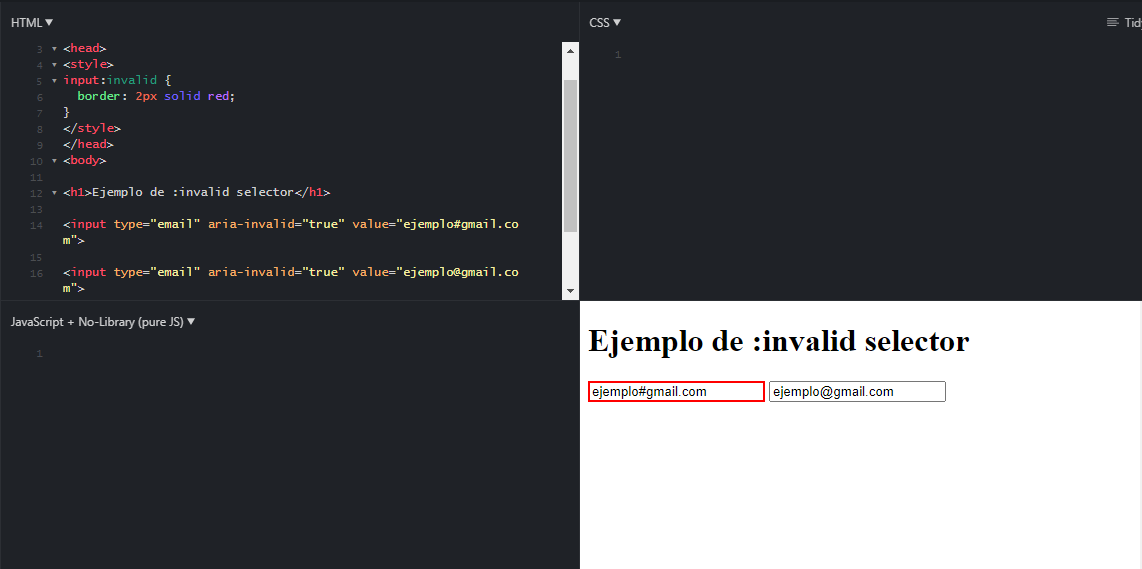
Task: Open the CSS panel preprocessor dropdown
Action: point(605,22)
